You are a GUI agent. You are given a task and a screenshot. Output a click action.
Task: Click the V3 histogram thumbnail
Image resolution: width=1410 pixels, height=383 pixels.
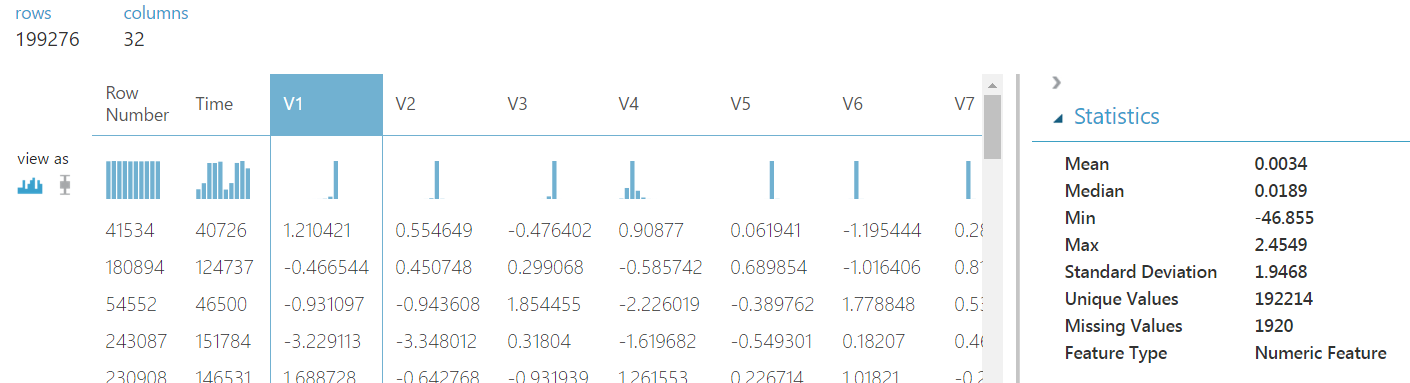pos(552,180)
